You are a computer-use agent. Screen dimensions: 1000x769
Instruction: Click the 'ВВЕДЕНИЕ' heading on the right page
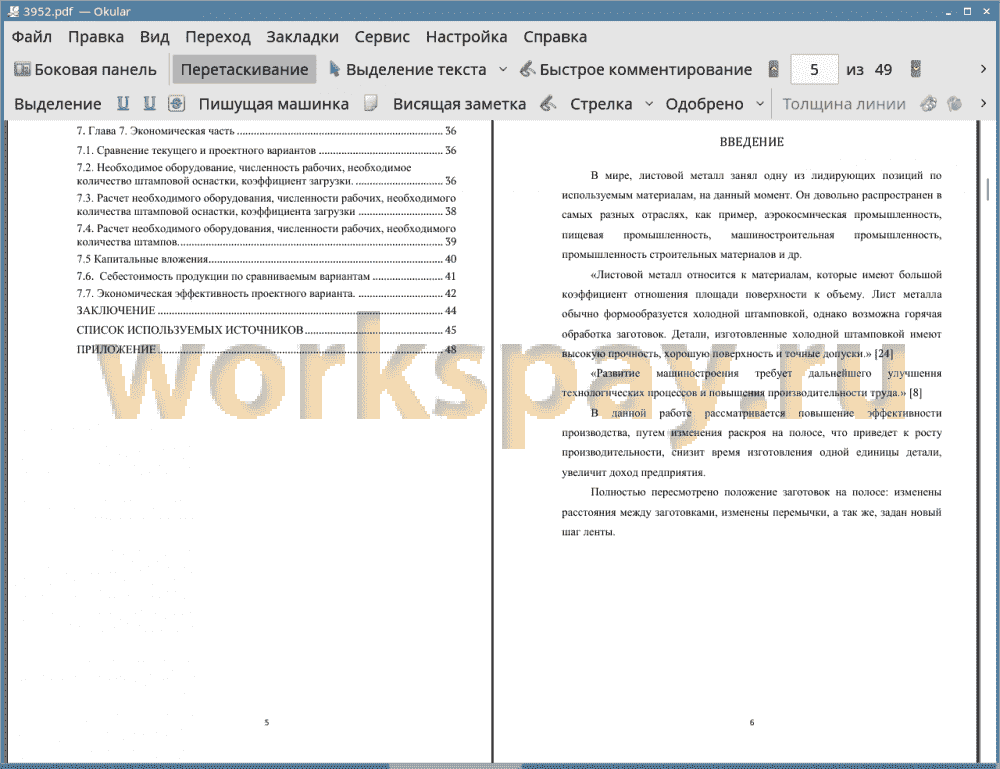pos(751,142)
